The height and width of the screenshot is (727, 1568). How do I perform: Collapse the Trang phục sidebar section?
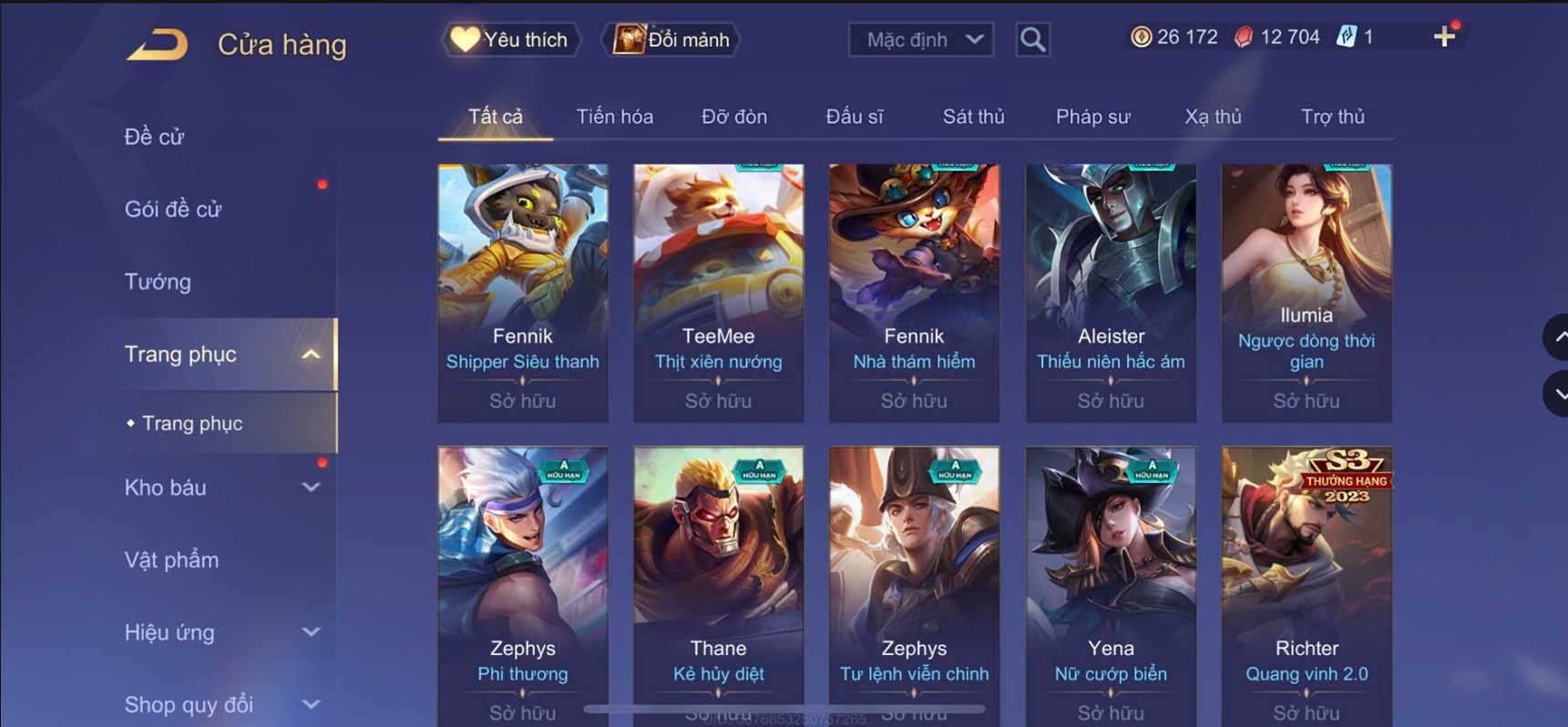311,354
